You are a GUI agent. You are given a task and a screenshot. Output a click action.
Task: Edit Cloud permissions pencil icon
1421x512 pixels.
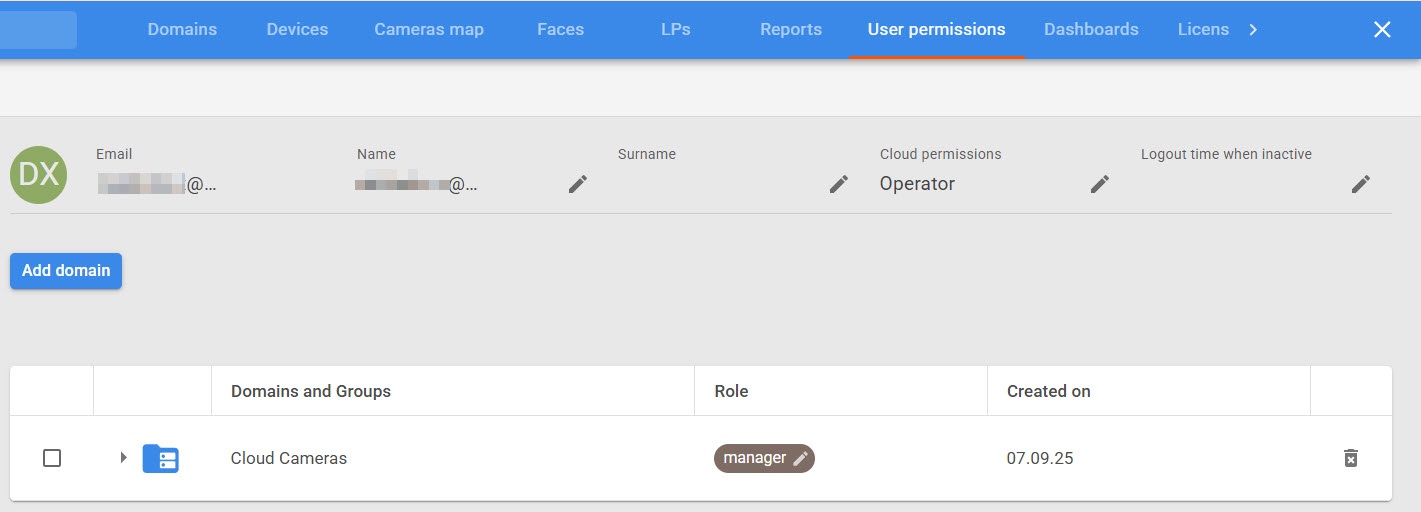pos(1100,184)
